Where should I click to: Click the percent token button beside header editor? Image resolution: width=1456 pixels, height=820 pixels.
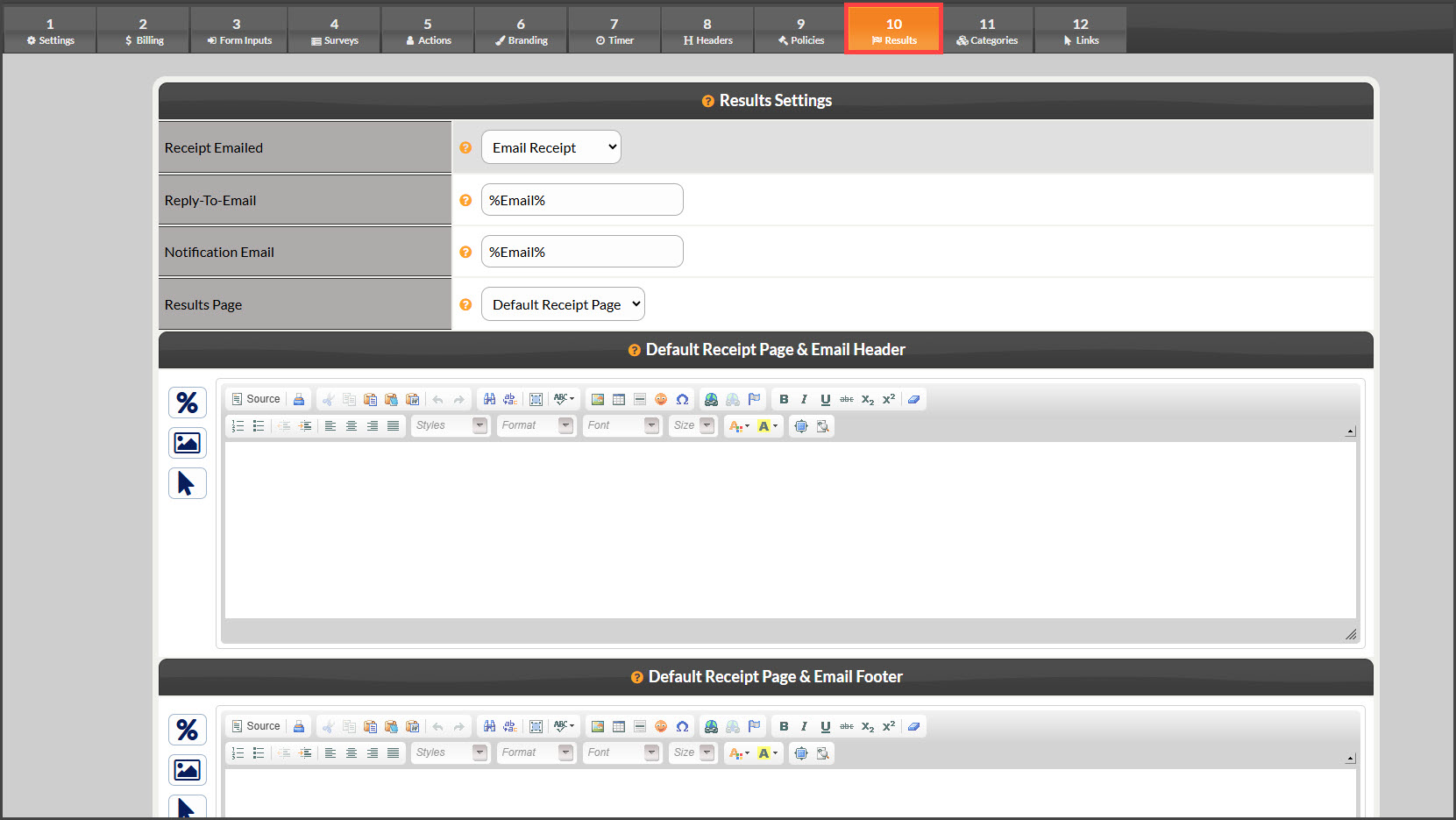(188, 403)
